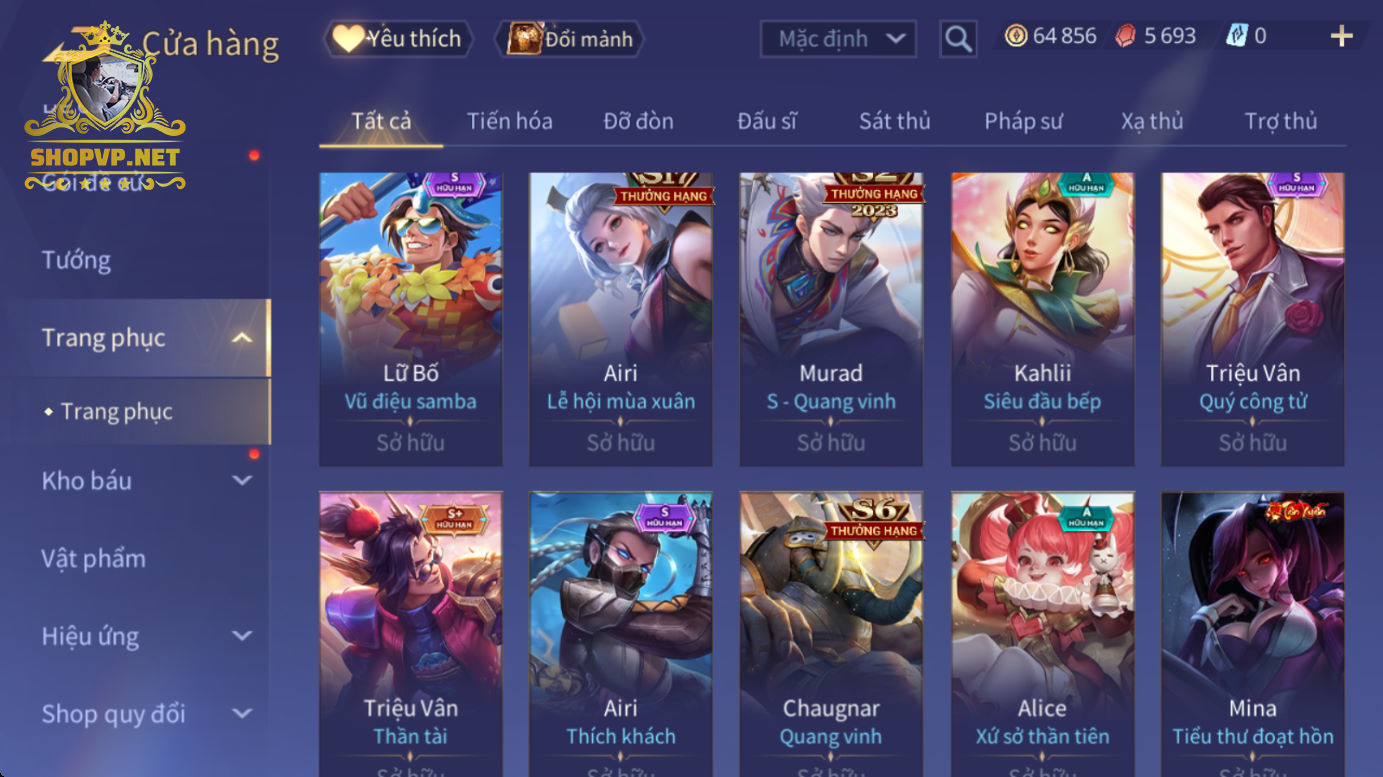Switch to the Pháp sư tab

pyautogui.click(x=1023, y=121)
